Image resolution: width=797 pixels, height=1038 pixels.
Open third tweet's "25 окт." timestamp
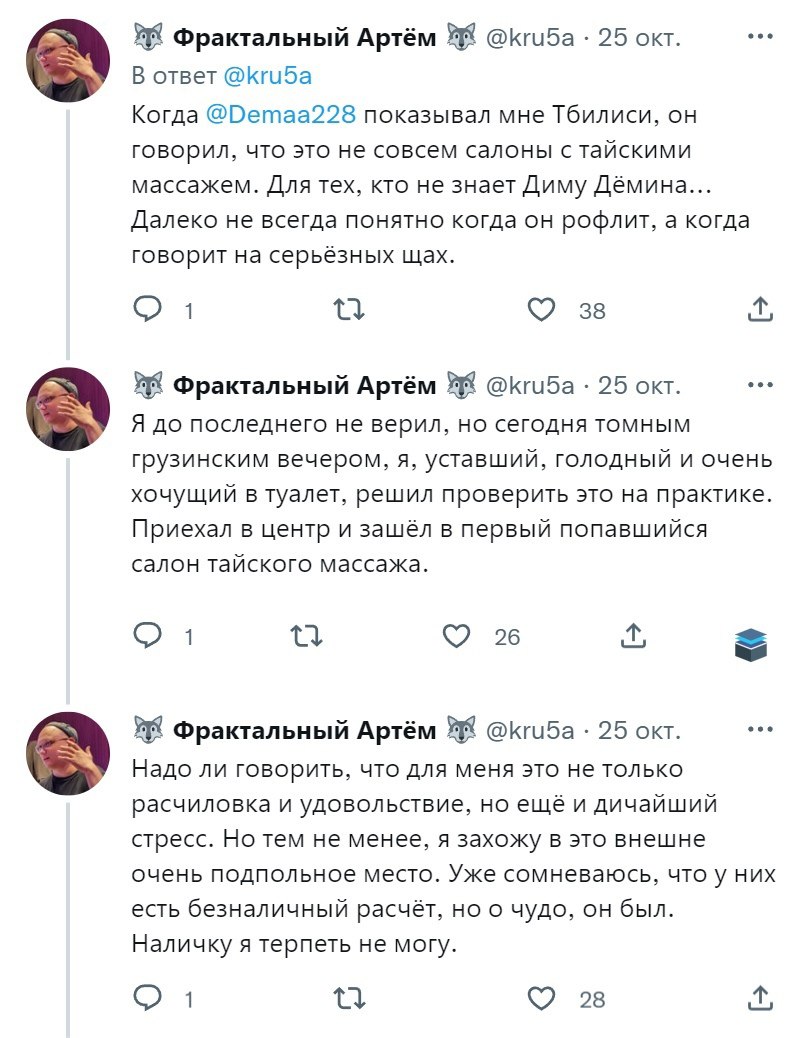point(639,730)
